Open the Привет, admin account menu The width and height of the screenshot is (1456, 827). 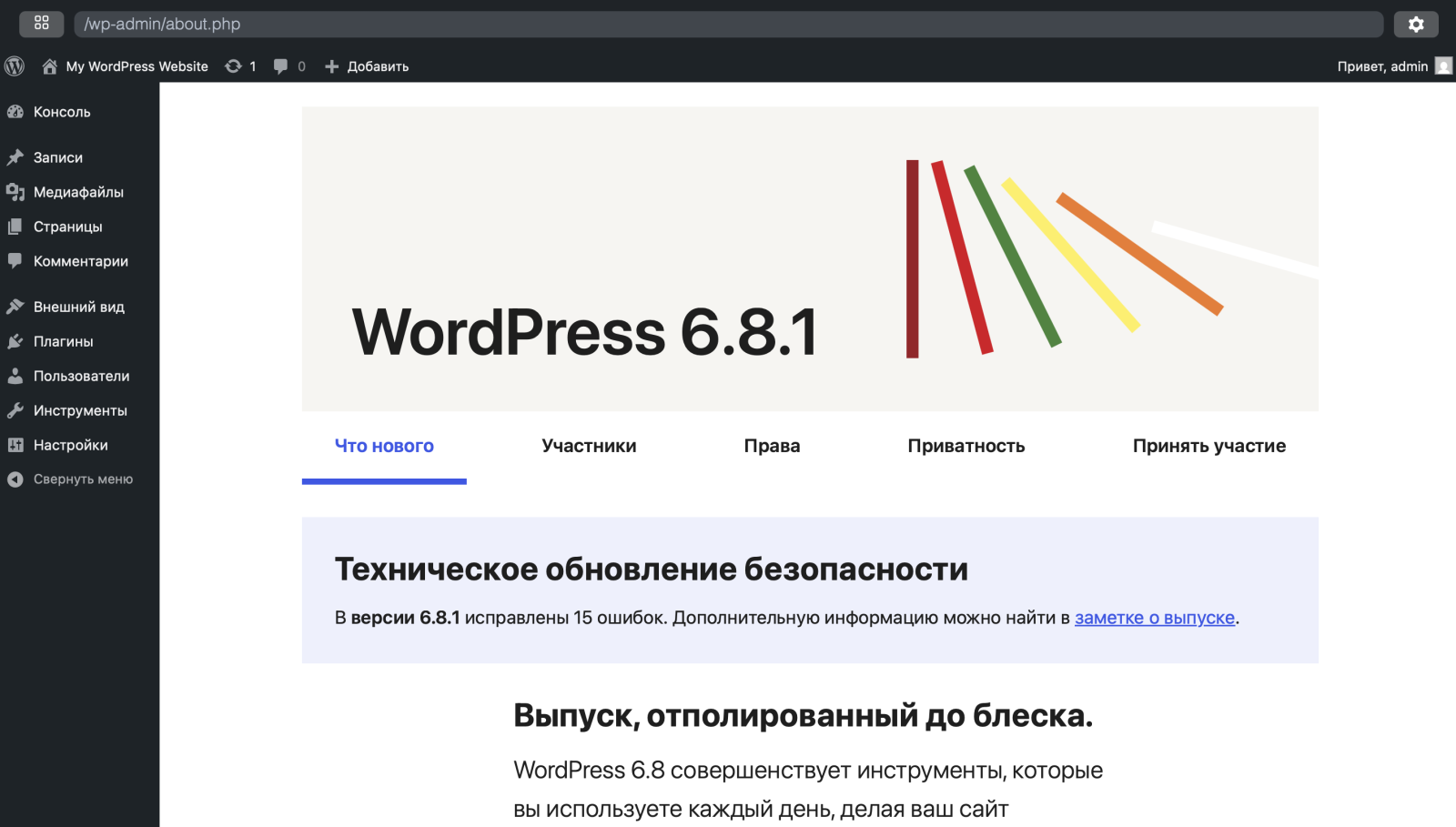tap(1382, 66)
